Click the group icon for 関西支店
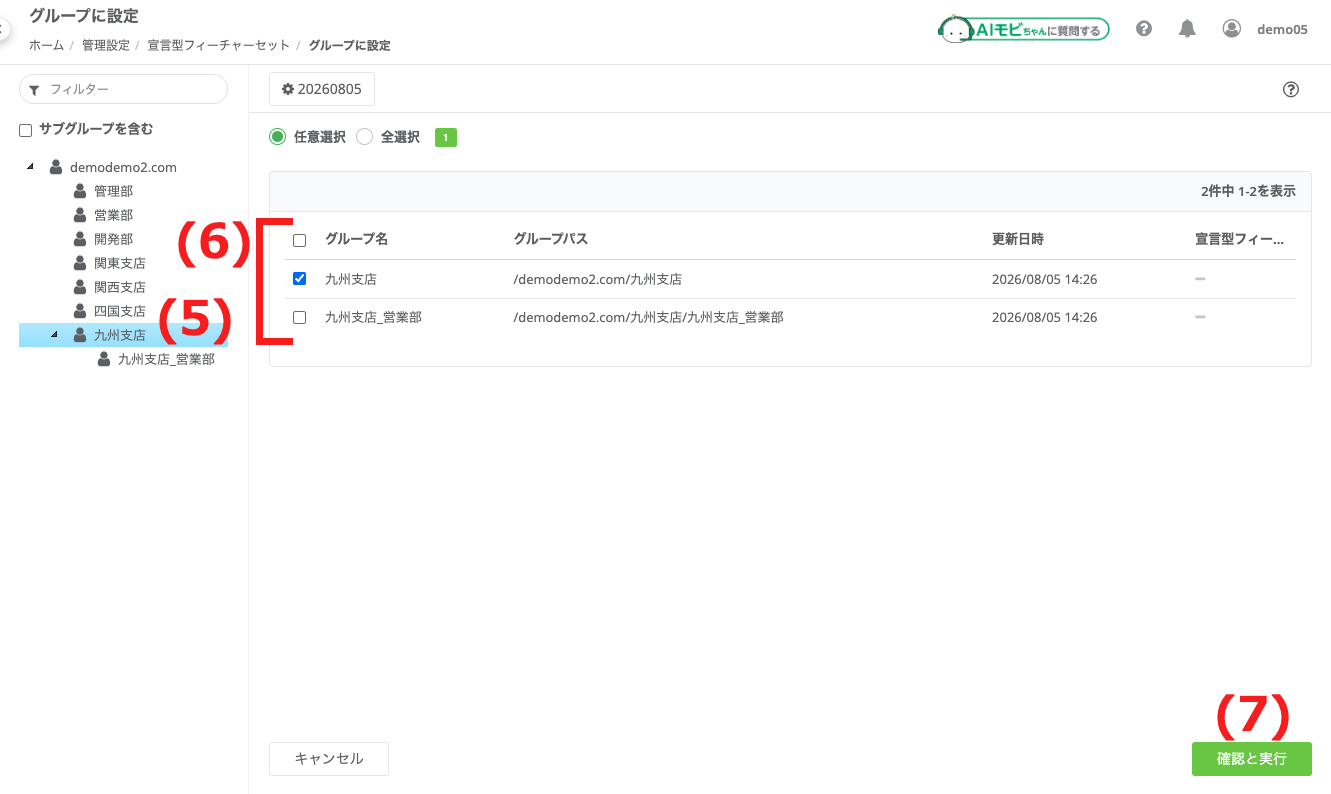Image resolution: width=1331 pixels, height=794 pixels. [81, 287]
